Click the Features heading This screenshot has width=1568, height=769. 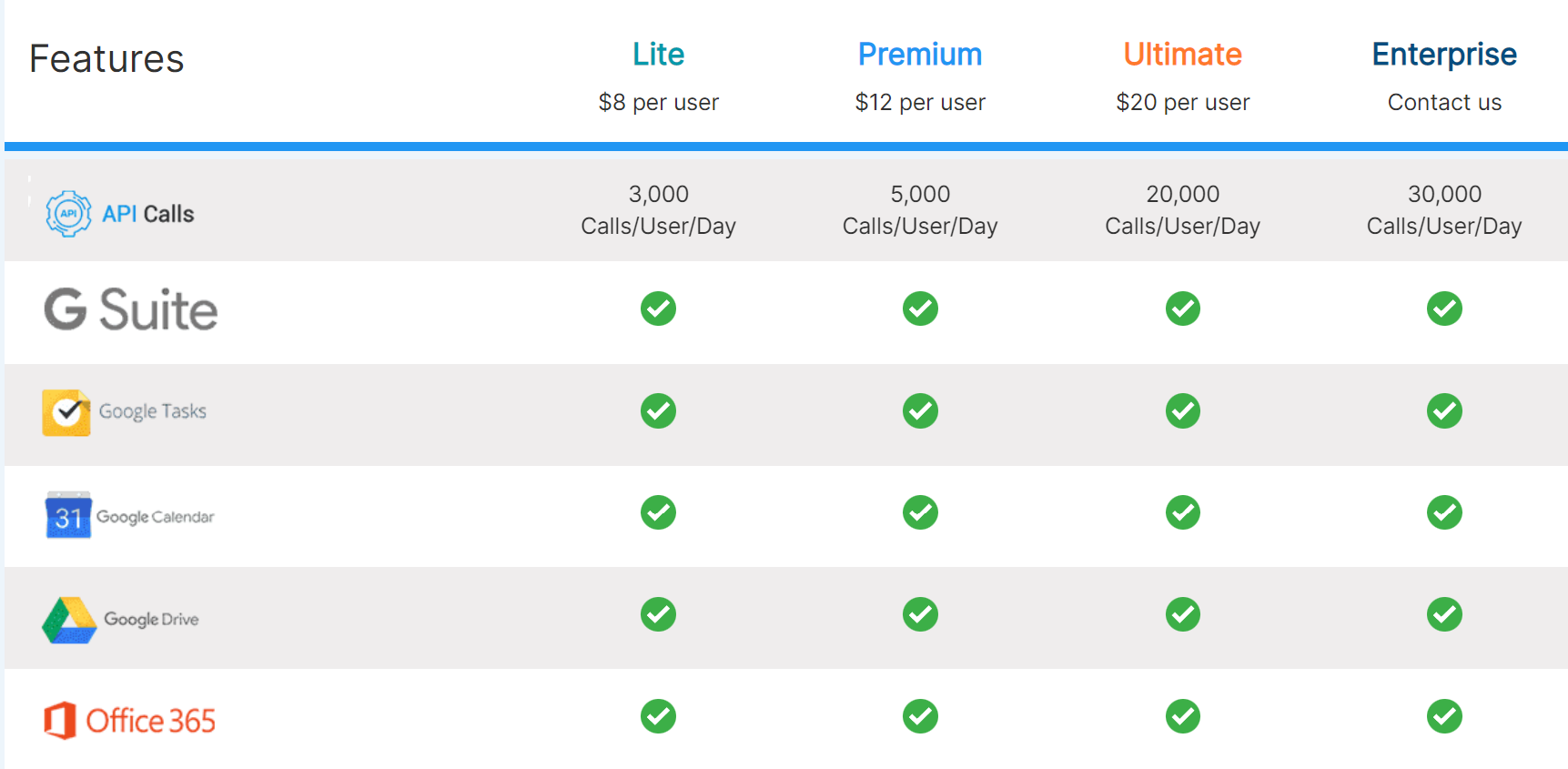(106, 59)
